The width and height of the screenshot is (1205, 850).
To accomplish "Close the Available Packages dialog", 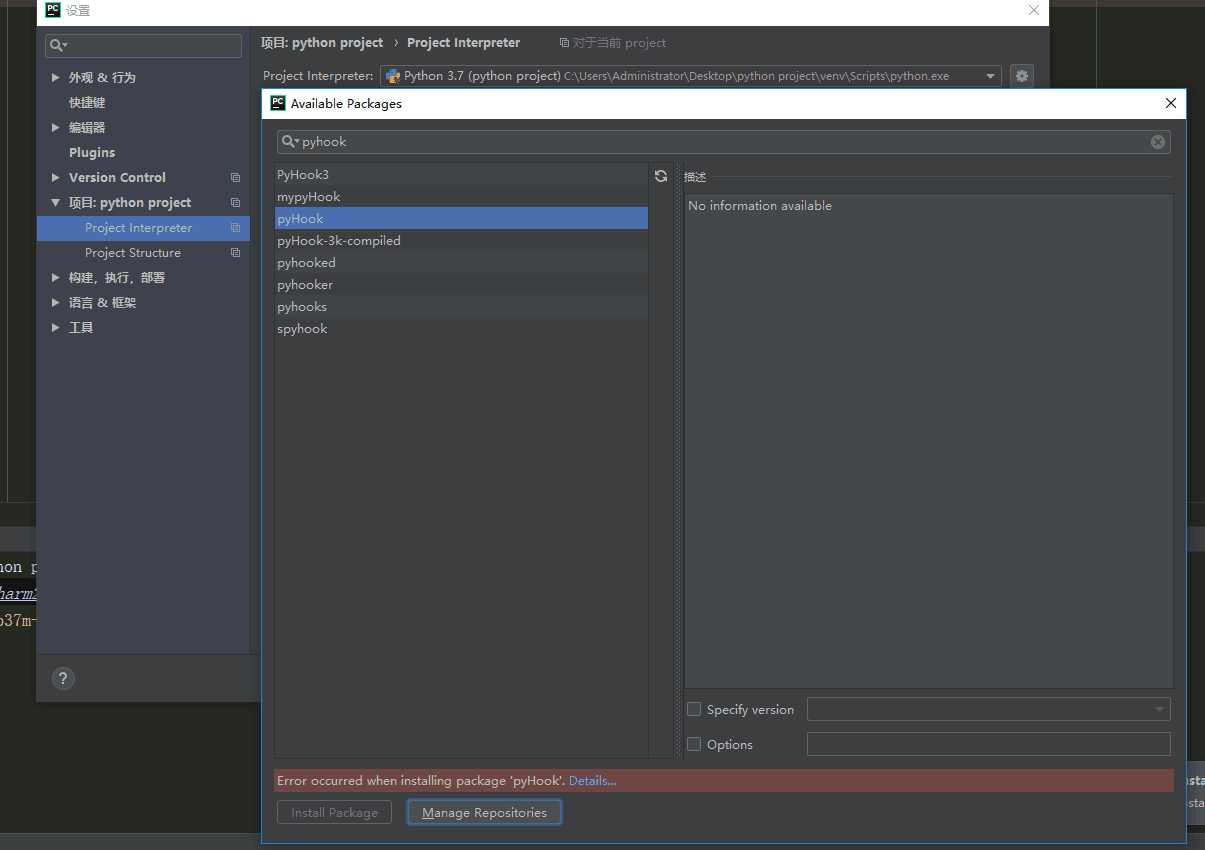I will pos(1171,103).
